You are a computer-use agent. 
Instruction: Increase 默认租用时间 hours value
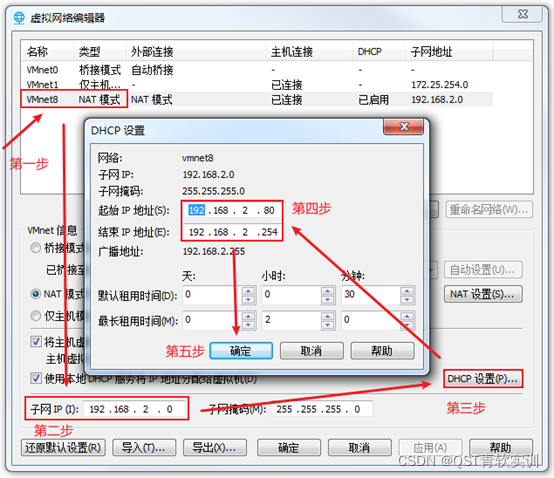328,291
